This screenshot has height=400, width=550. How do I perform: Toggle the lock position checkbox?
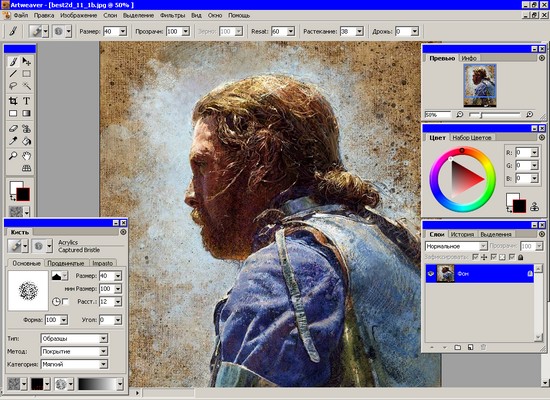(x=476, y=257)
